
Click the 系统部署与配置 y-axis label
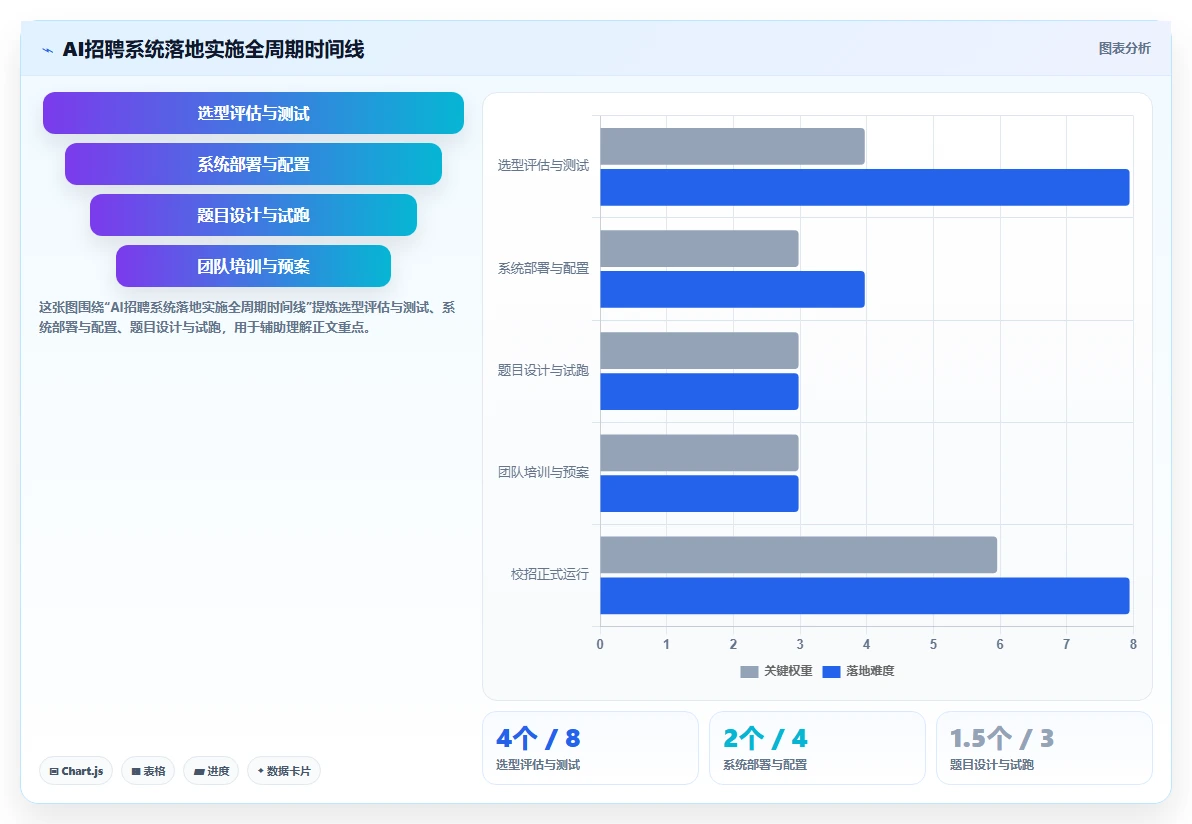543,268
